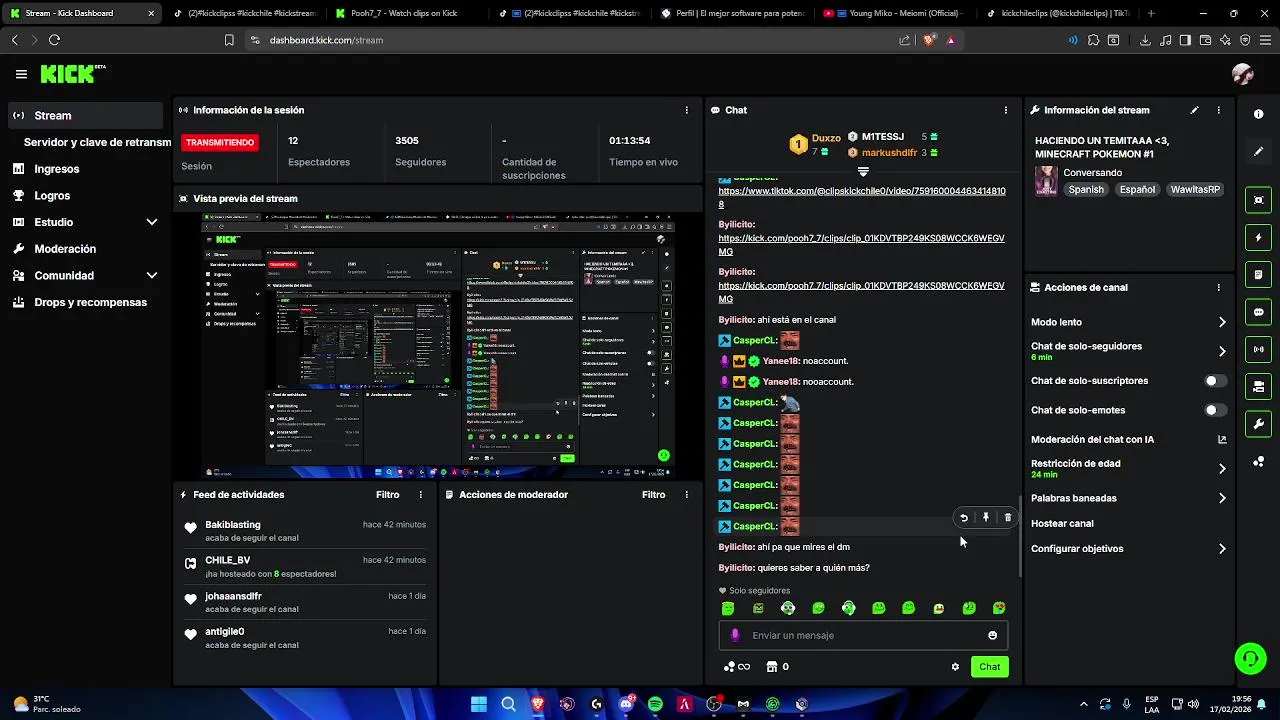This screenshot has height=720, width=1280.
Task: Click the stream preview thumbnail
Action: [x=439, y=345]
